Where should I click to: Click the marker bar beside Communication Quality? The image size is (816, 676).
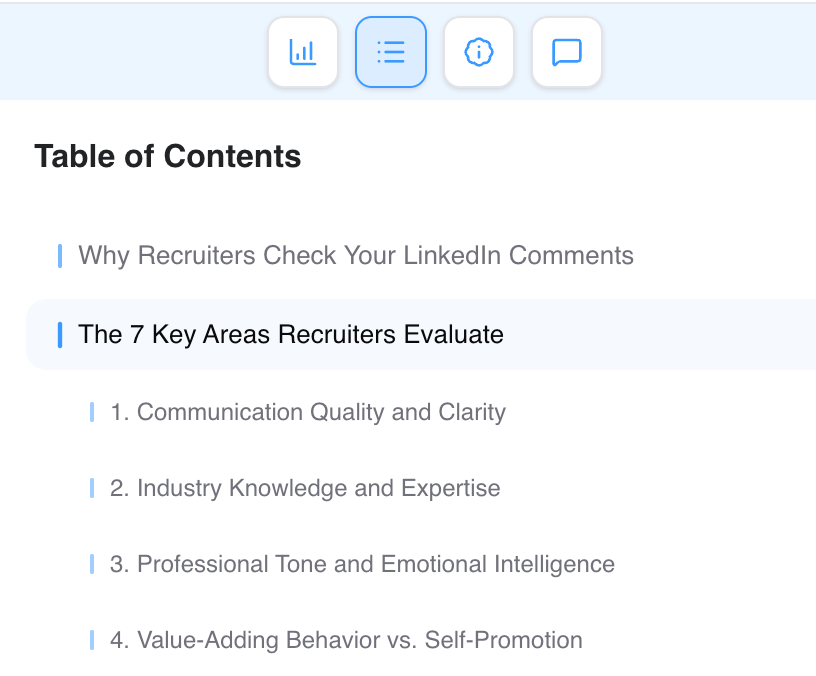[92, 412]
